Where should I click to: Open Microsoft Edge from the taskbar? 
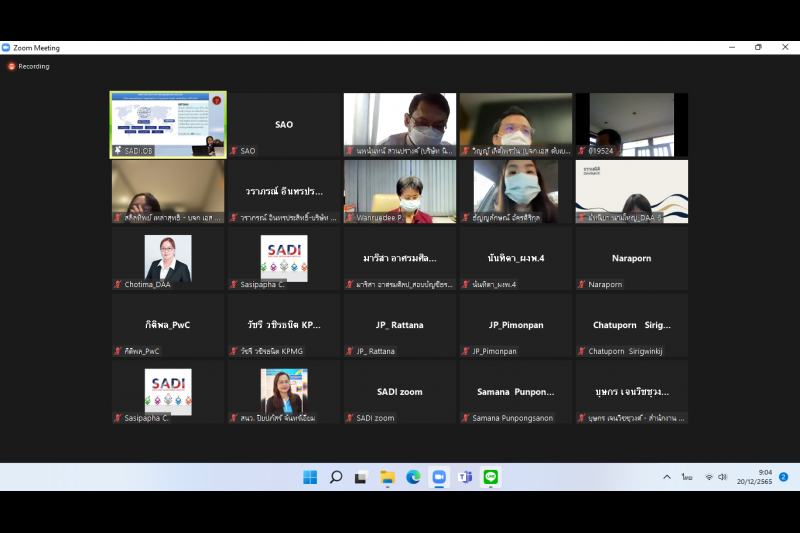pyautogui.click(x=413, y=477)
